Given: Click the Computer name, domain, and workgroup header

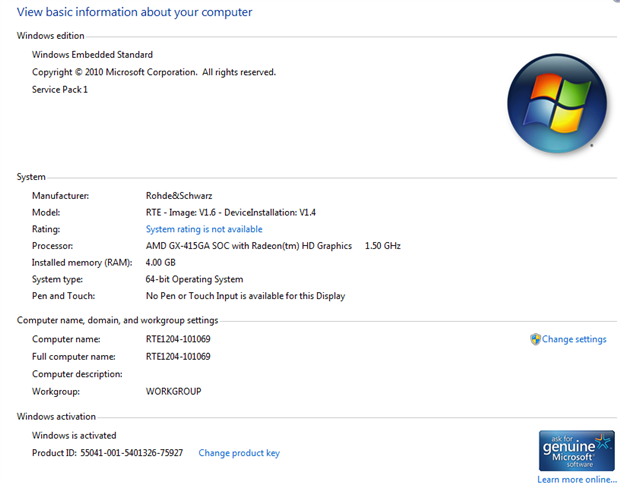Looking at the screenshot, I should click(117, 320).
